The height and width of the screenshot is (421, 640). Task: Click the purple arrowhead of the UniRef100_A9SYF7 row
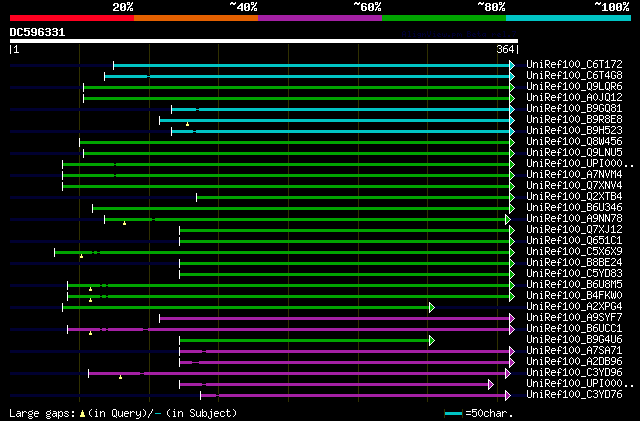512,319
